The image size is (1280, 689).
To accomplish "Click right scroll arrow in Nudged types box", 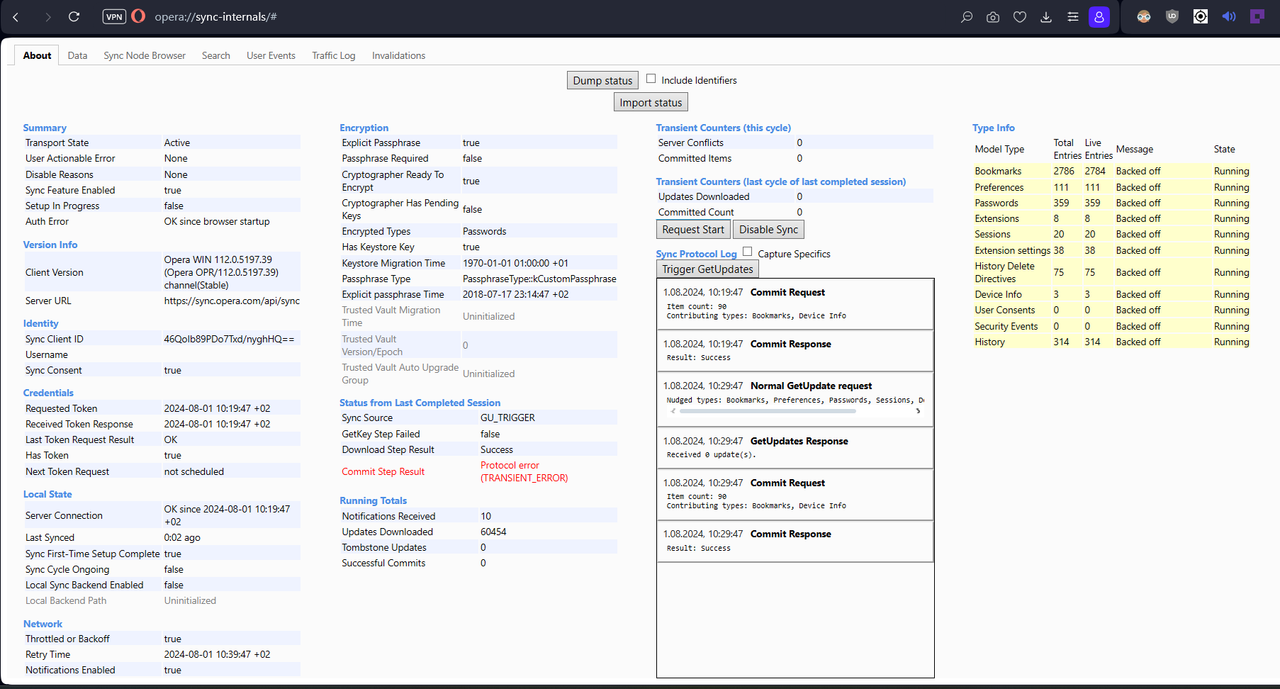I will coord(919,410).
